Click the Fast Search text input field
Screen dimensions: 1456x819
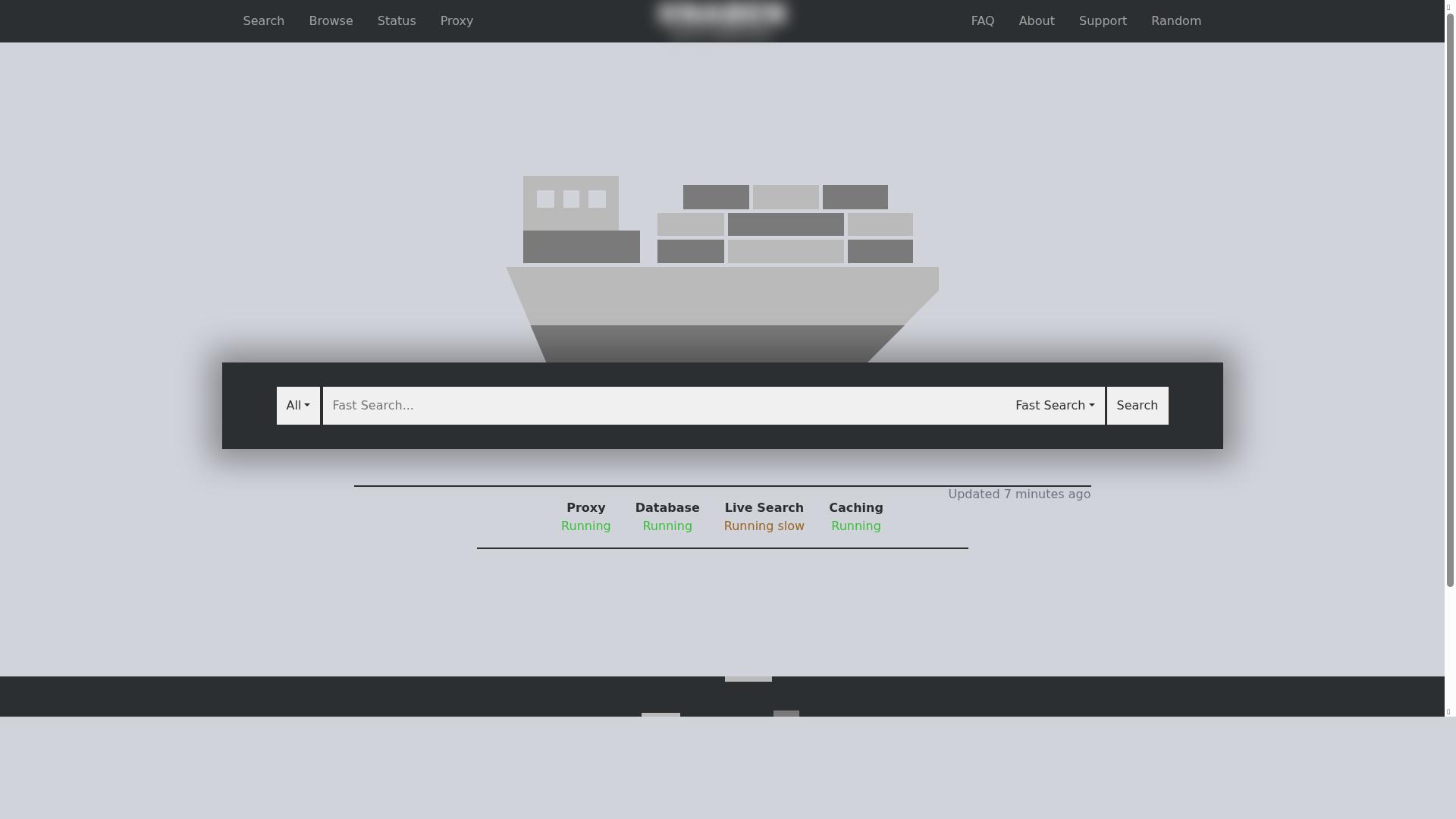point(664,406)
